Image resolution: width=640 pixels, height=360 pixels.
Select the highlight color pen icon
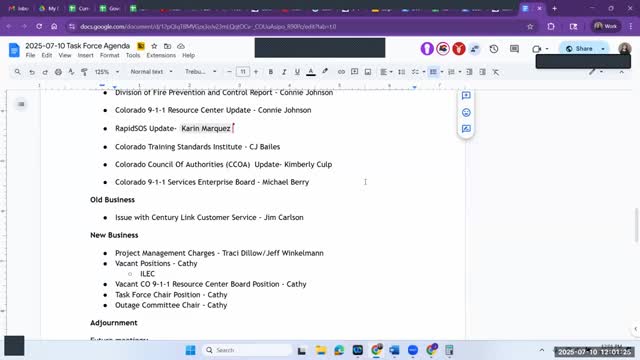coord(325,71)
